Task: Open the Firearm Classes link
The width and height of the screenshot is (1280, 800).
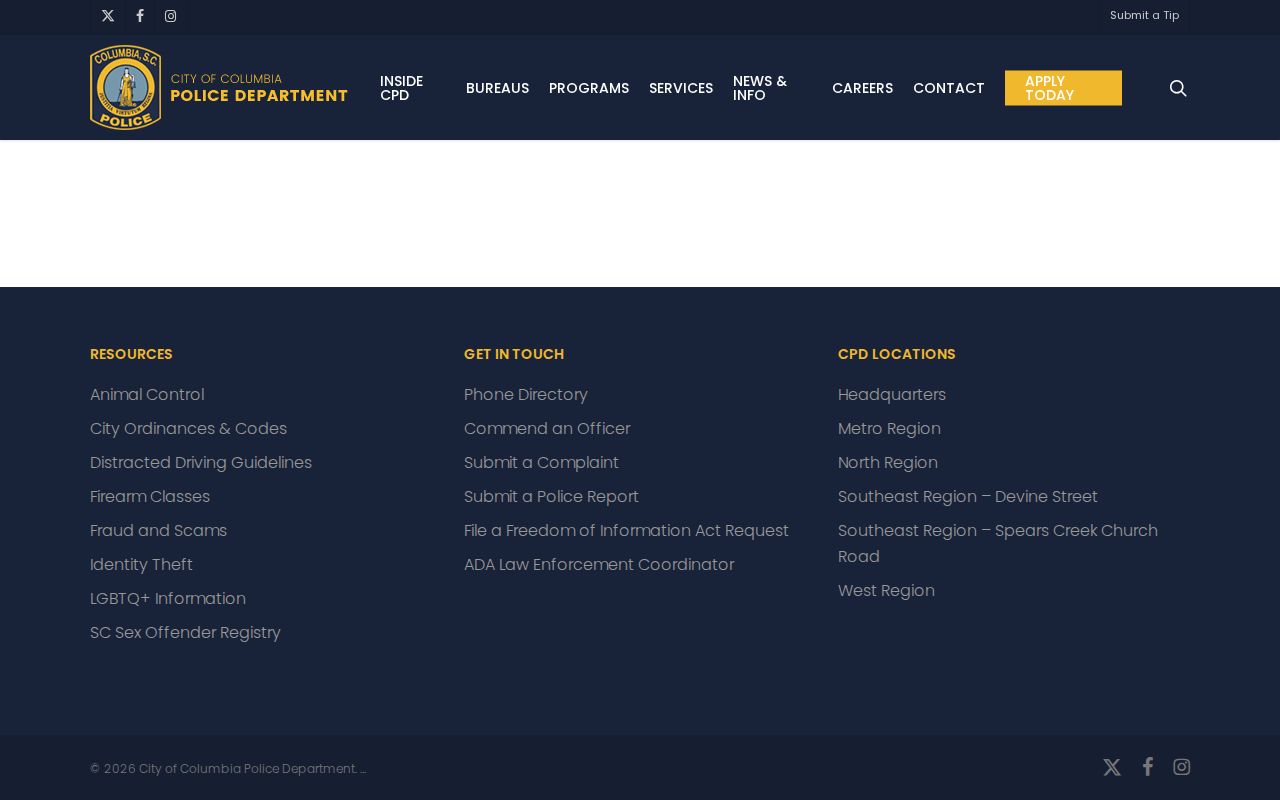Action: (x=150, y=496)
